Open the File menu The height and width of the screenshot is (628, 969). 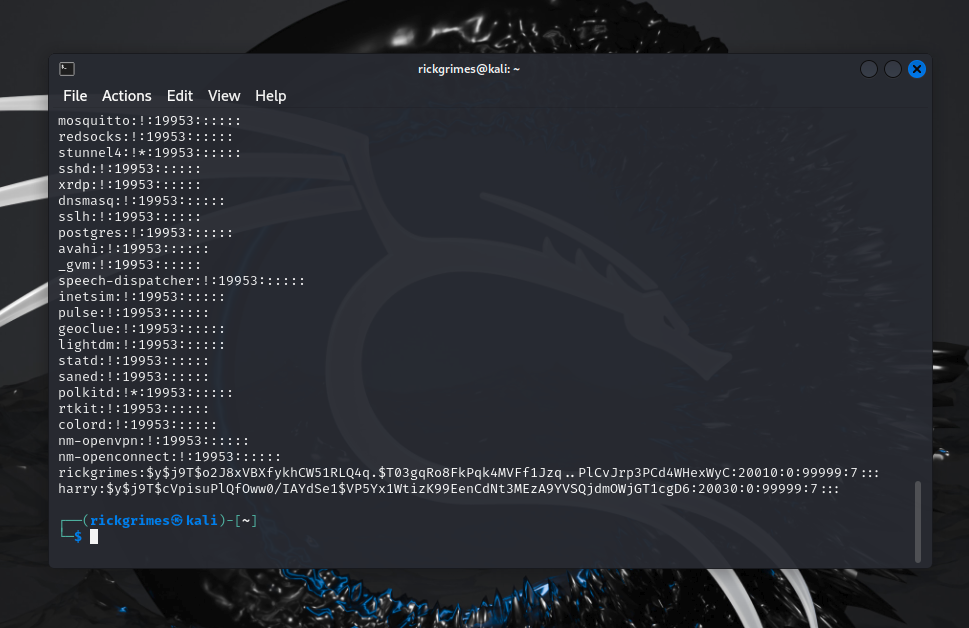pyautogui.click(x=74, y=95)
